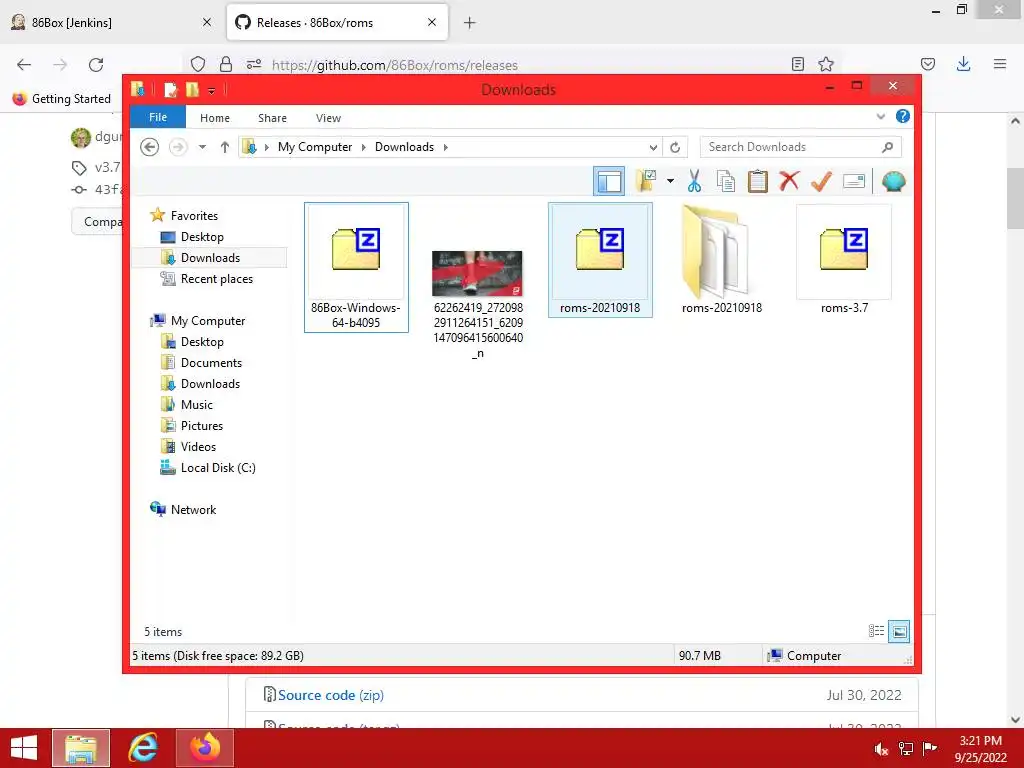Image resolution: width=1024 pixels, height=768 pixels.
Task: Click the Firefox address bar URL
Action: [x=394, y=65]
